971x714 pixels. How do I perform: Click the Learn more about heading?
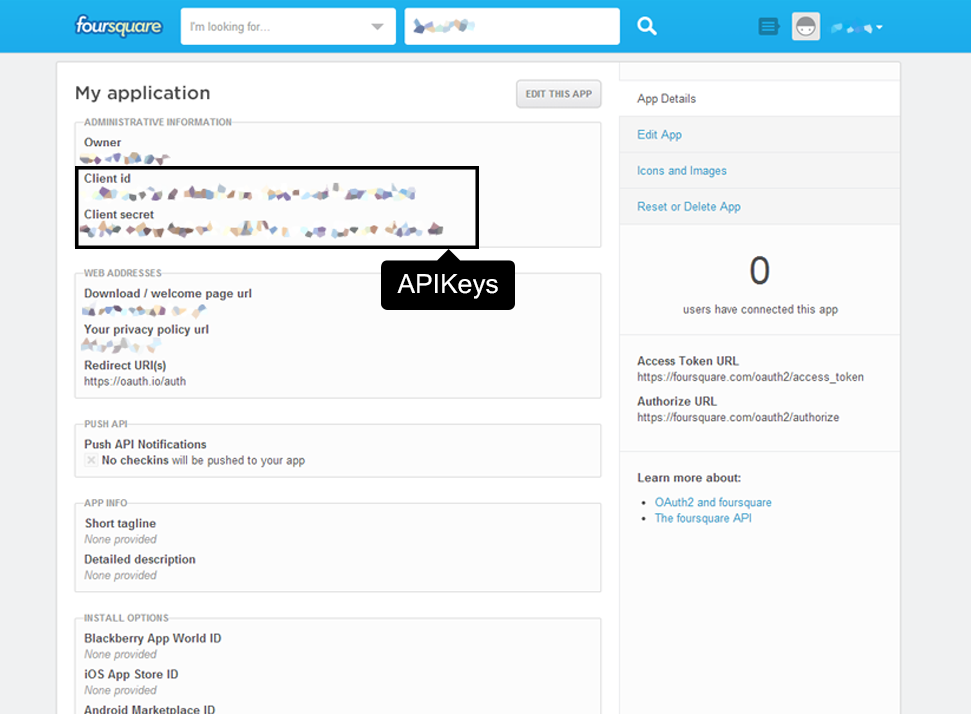[x=689, y=478]
